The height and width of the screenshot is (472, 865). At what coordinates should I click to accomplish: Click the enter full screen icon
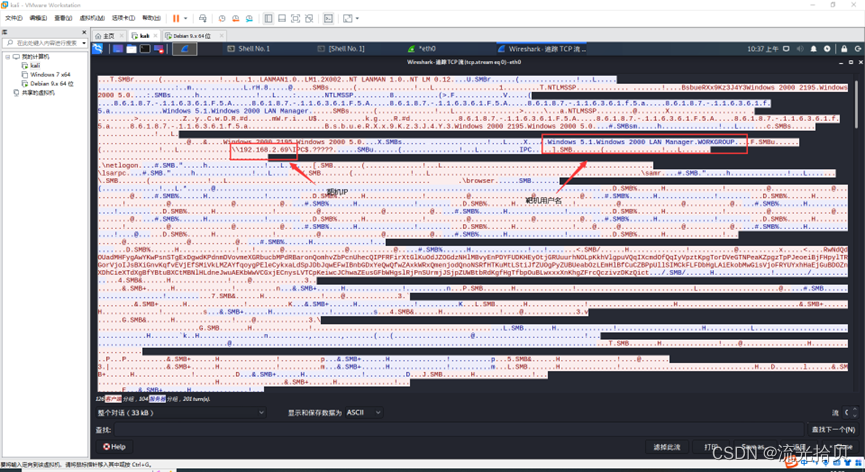[296, 18]
